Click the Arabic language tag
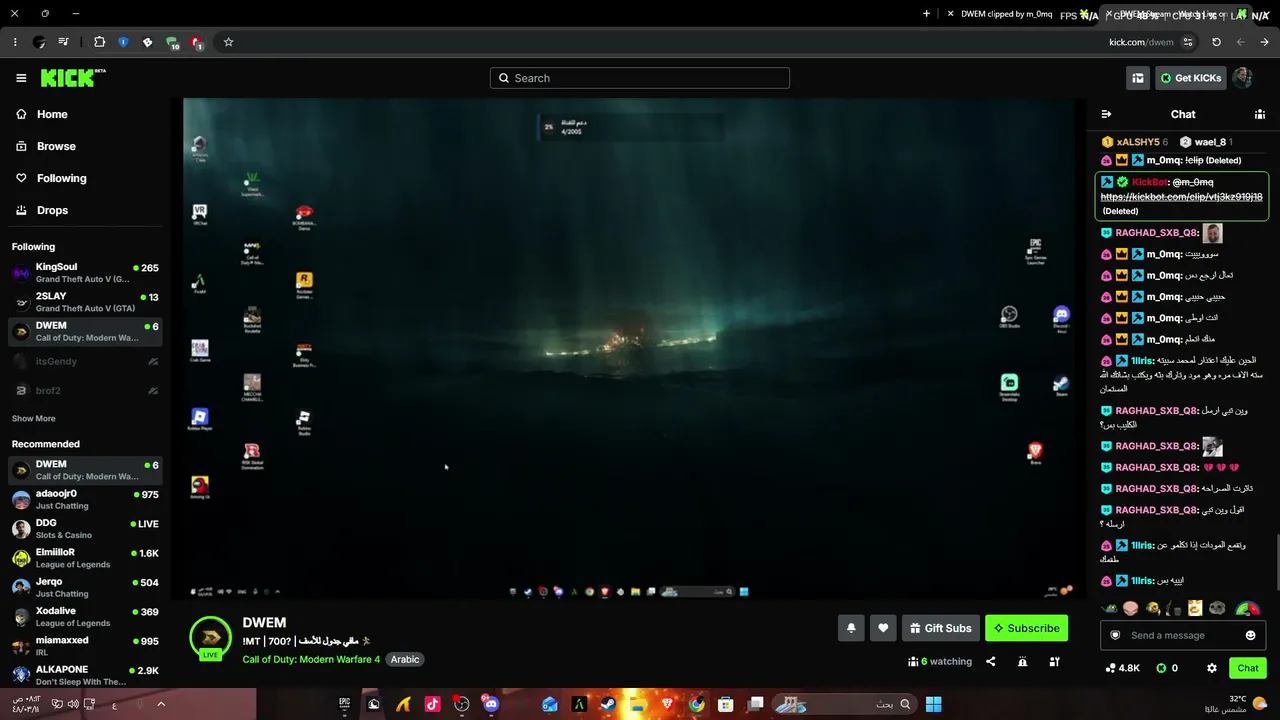Image resolution: width=1280 pixels, height=720 pixels. [405, 659]
